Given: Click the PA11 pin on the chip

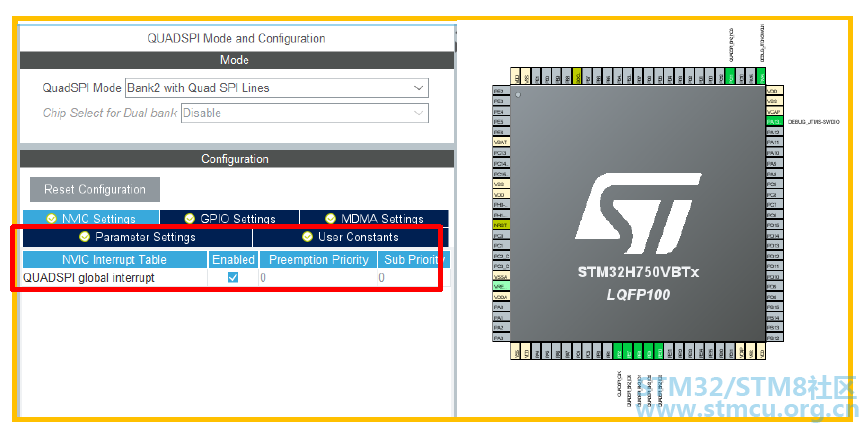Looking at the screenshot, I should tap(774, 142).
